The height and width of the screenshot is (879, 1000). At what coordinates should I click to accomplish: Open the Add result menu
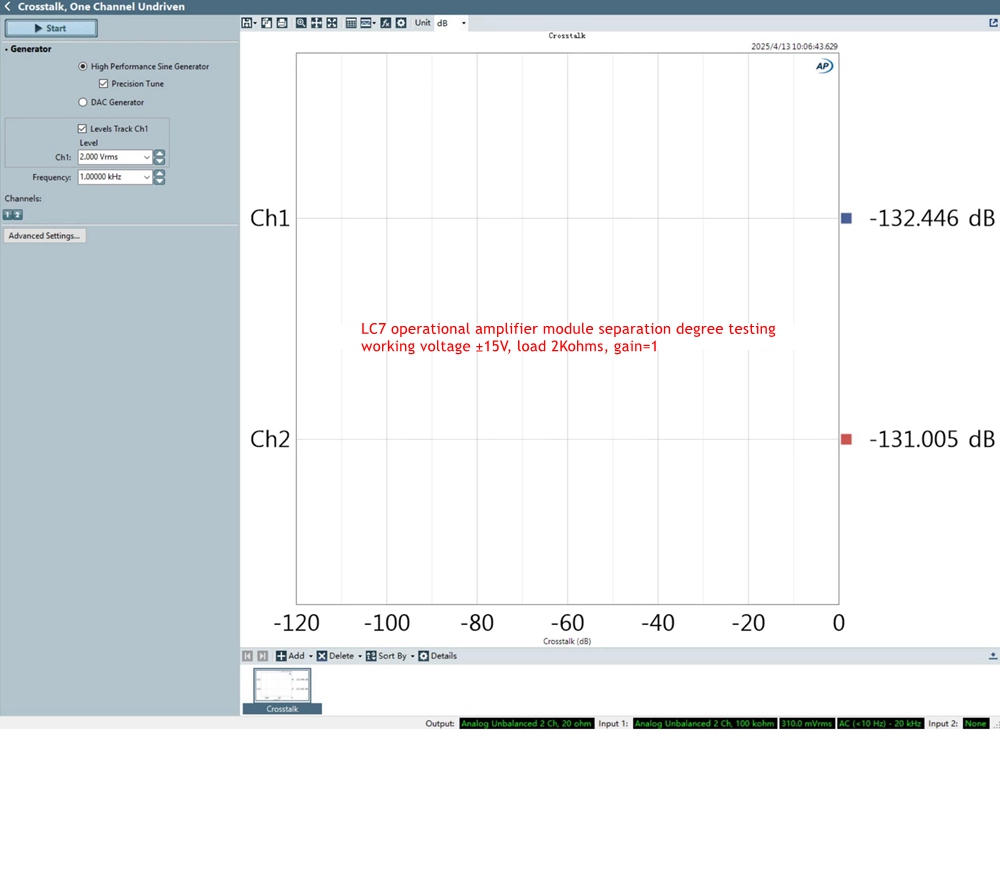click(x=295, y=656)
